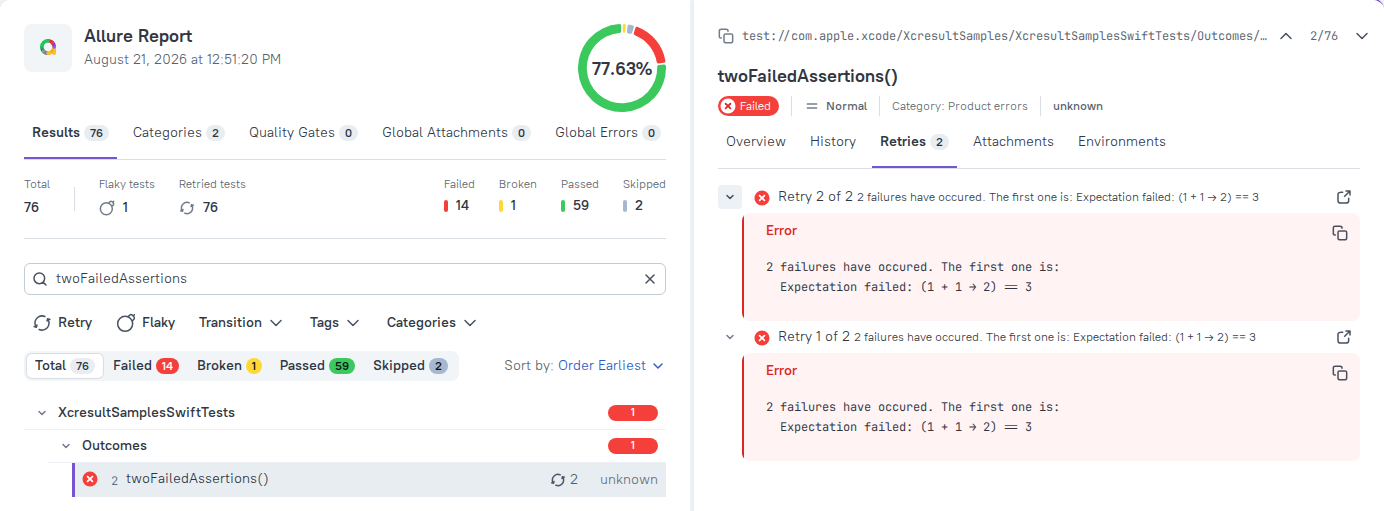Copy error text of Retry 1
Viewport: 1384px width, 511px height.
point(1340,373)
